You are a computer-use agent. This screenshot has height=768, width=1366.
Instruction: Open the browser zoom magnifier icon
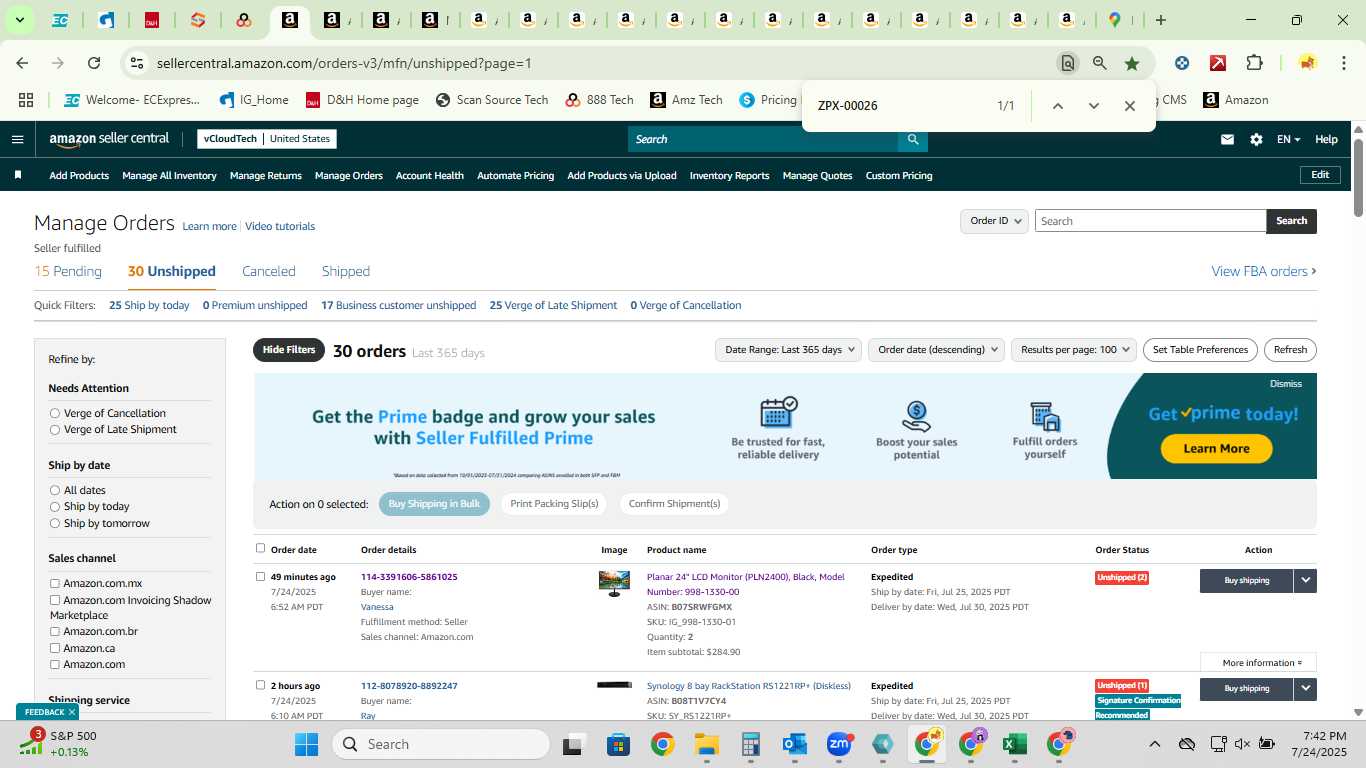[1100, 63]
